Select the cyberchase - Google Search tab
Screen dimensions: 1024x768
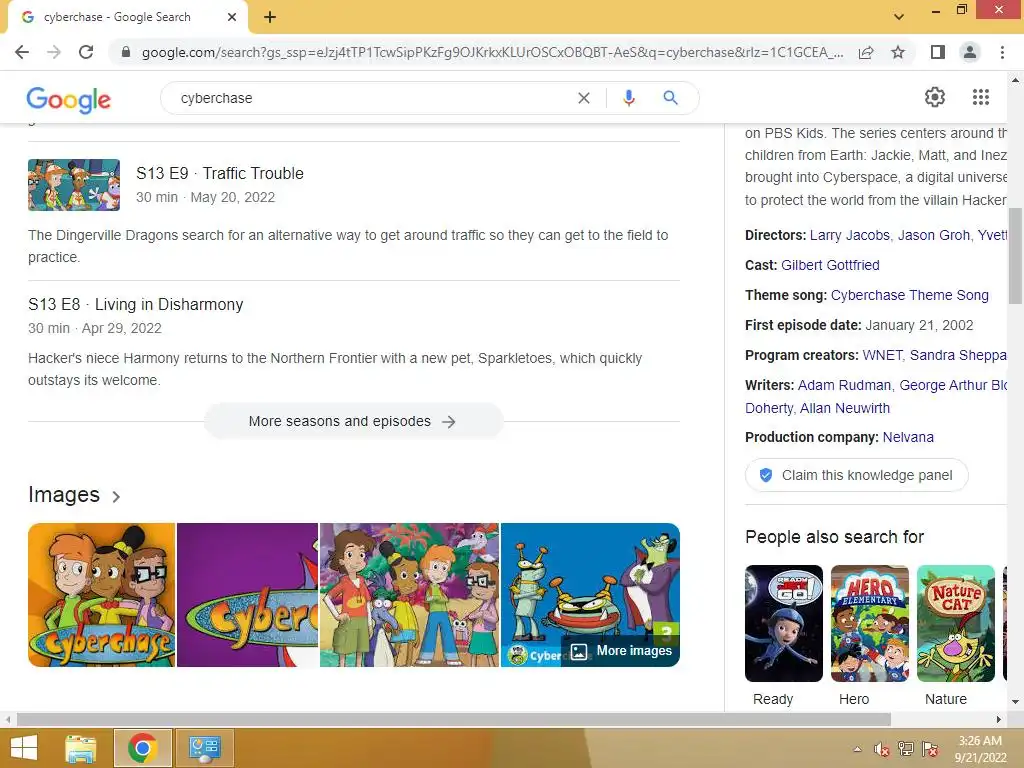tap(128, 17)
